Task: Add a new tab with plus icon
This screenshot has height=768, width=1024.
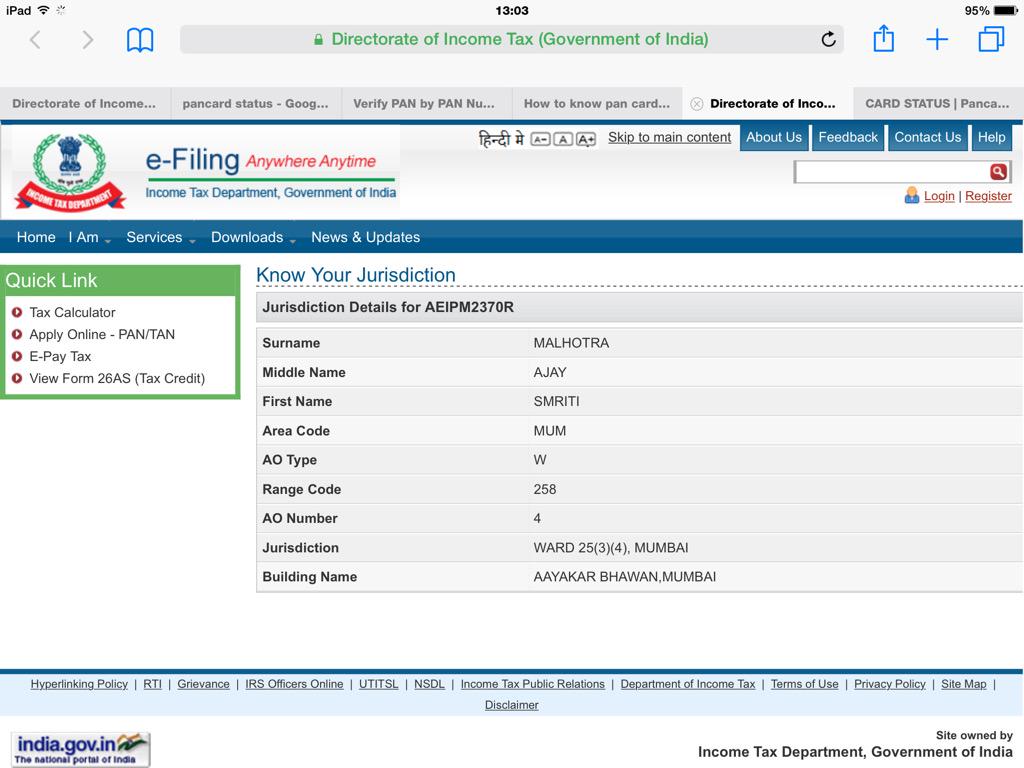Action: click(937, 39)
